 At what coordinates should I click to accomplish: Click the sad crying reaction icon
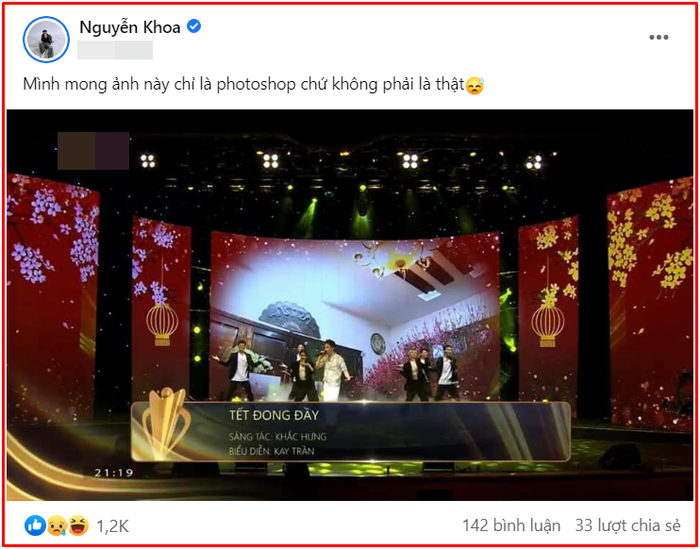click(x=57, y=526)
